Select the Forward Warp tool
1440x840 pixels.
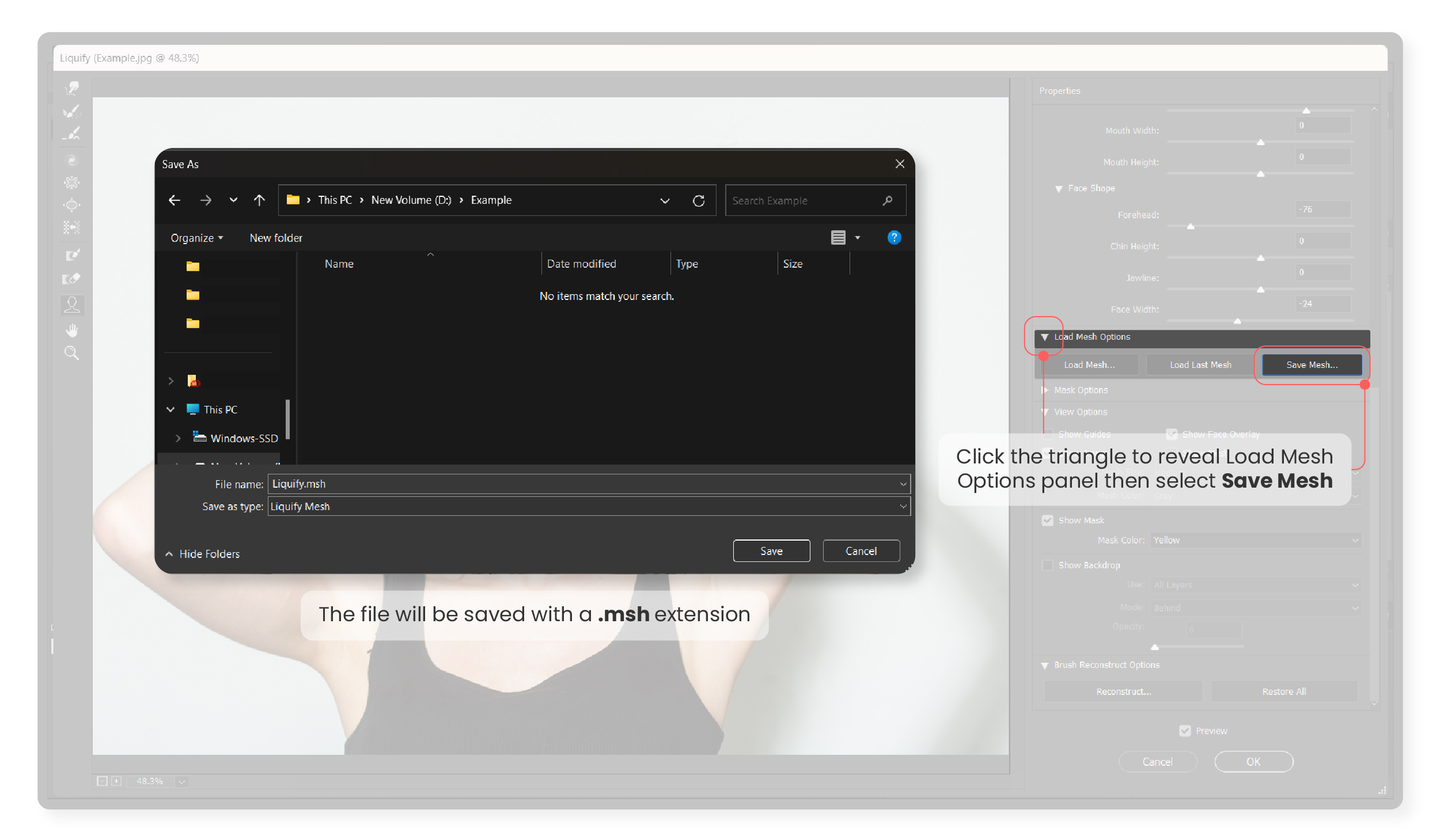coord(72,88)
